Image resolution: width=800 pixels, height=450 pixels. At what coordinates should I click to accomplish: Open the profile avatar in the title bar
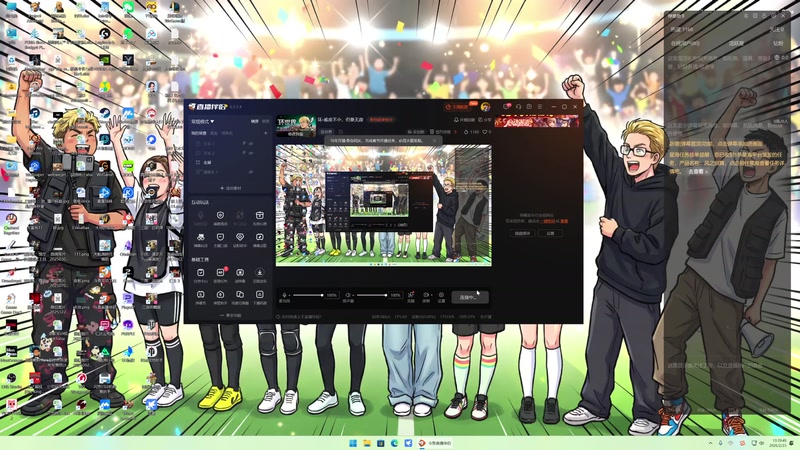485,107
